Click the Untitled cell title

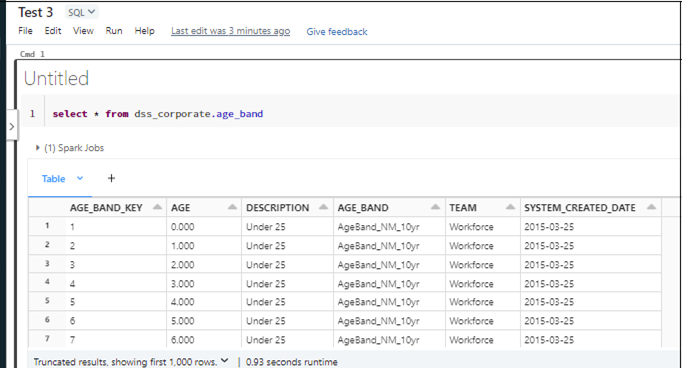(56, 78)
